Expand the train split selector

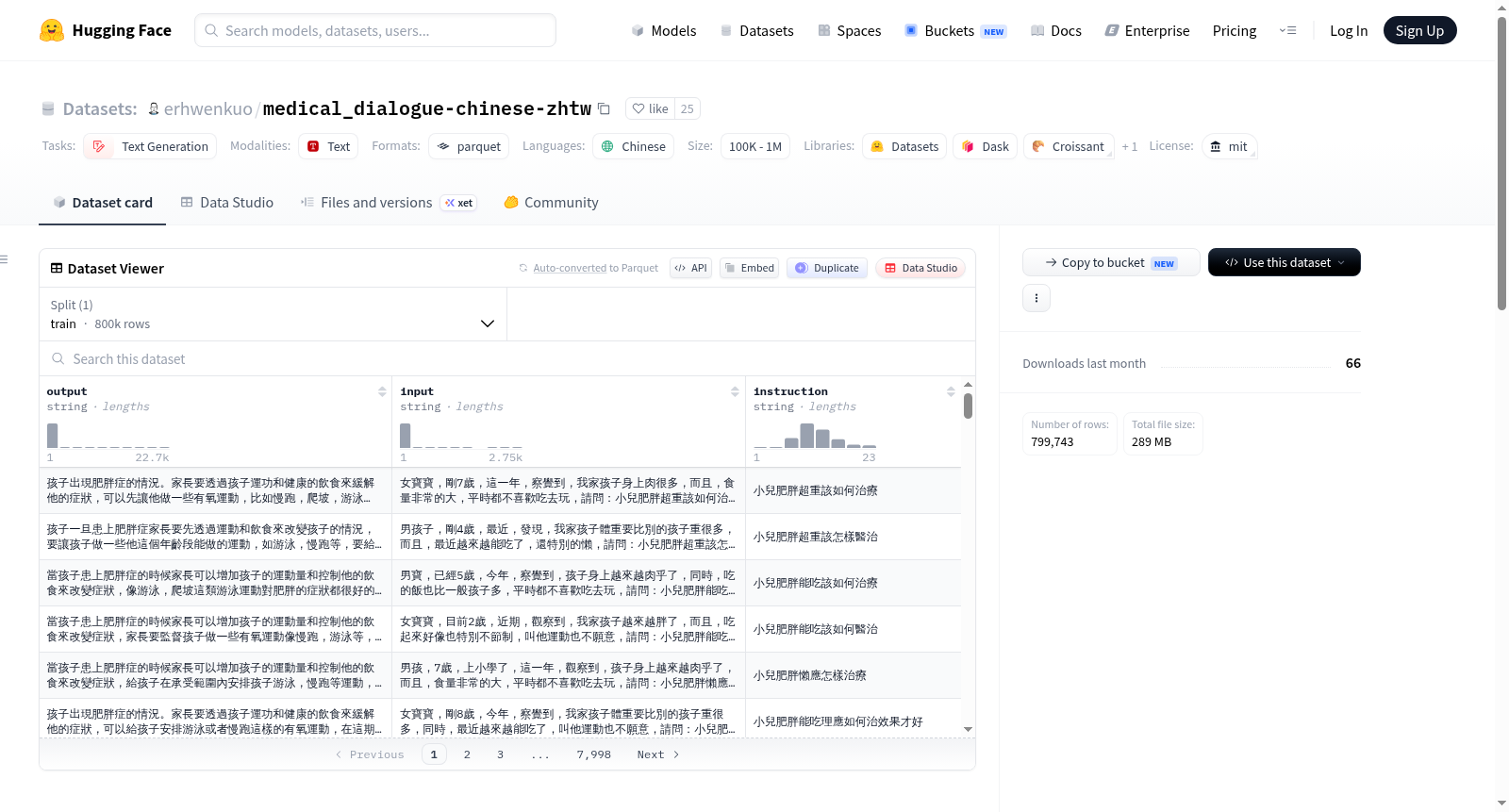(273, 314)
